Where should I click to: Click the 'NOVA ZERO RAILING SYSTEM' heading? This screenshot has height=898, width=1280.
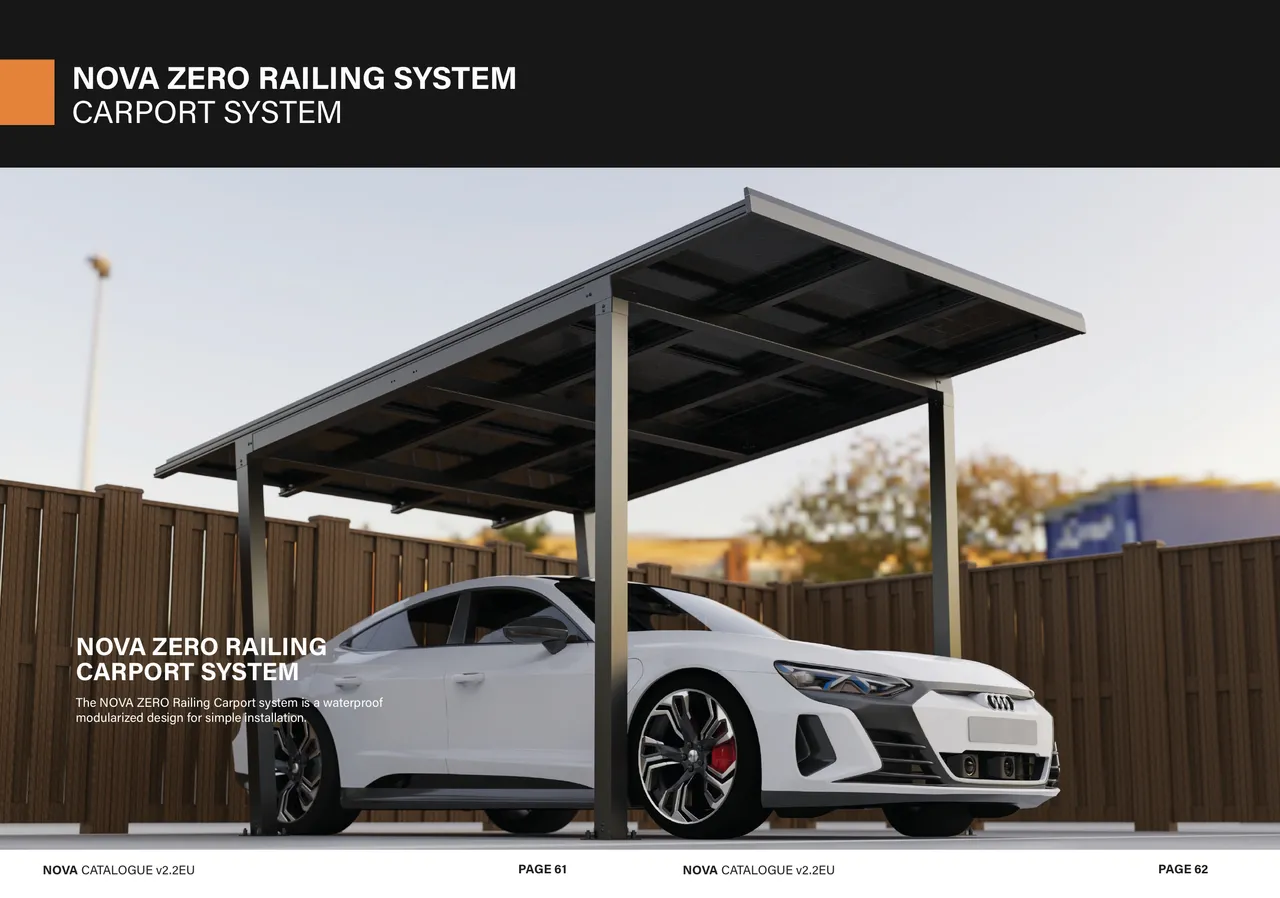(x=294, y=78)
